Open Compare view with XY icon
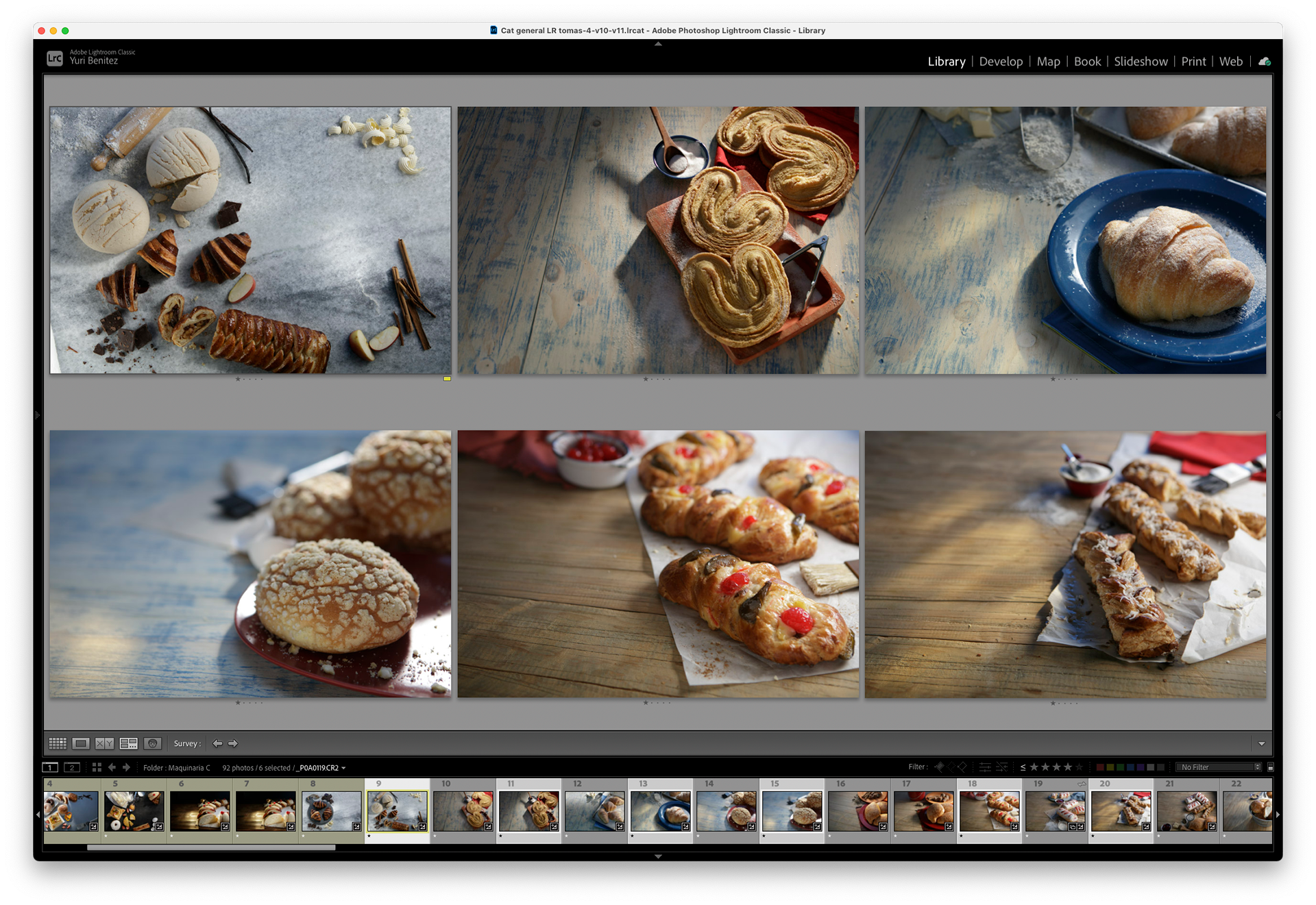This screenshot has width=1316, height=905. (104, 743)
